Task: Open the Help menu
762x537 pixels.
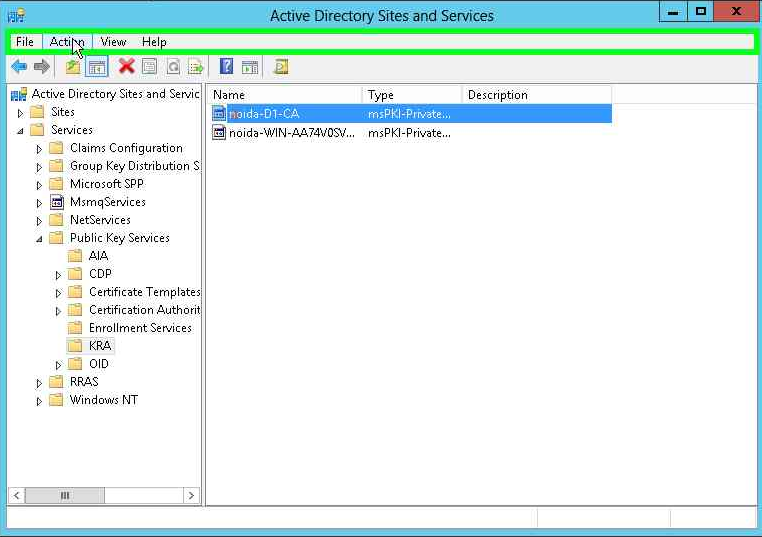Action: (x=154, y=42)
